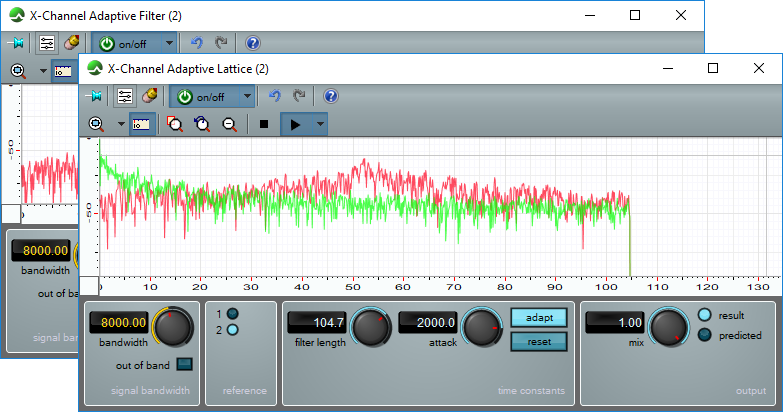Stop the graph with the stop button

point(264,124)
